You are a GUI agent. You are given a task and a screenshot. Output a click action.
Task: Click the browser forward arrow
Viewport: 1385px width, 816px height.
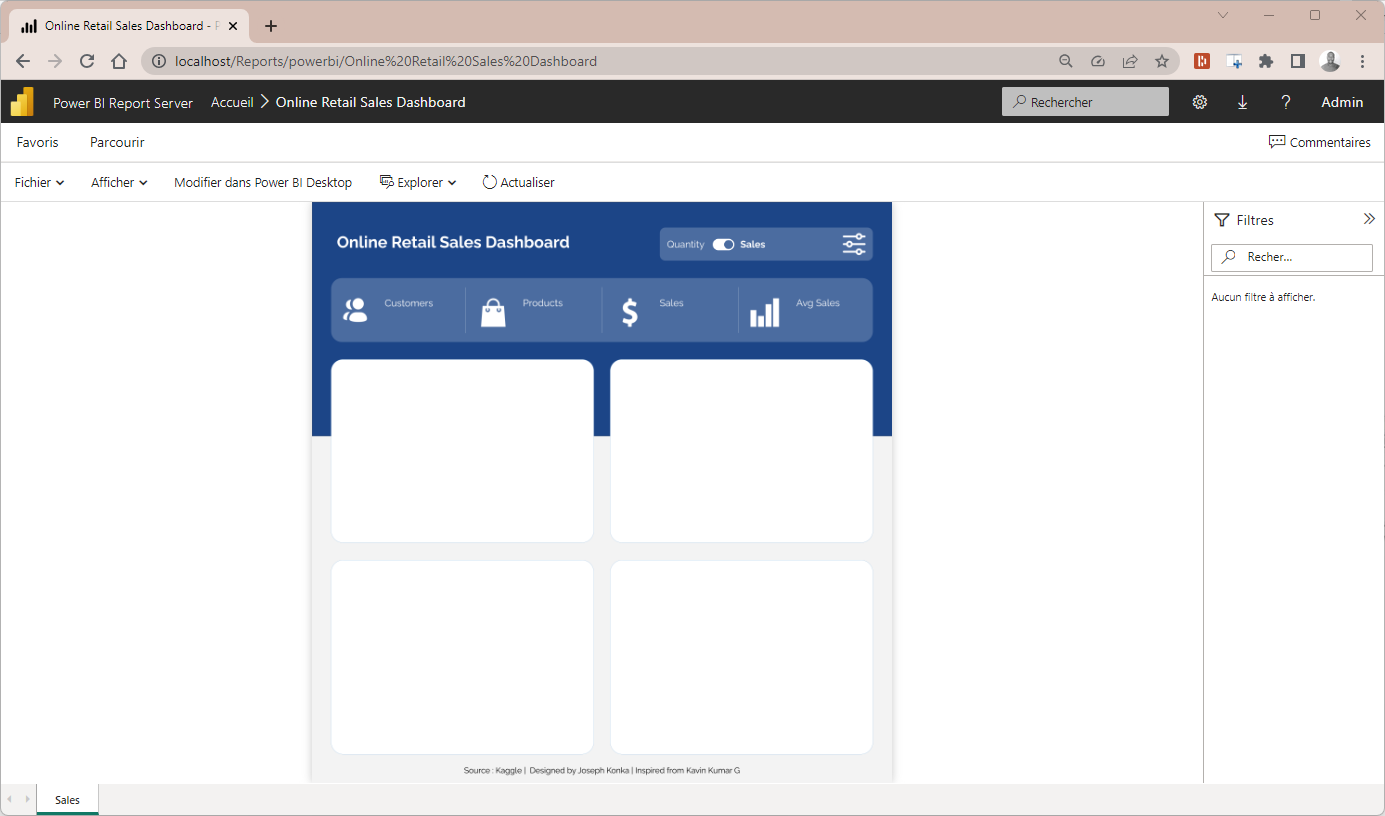pyautogui.click(x=55, y=61)
